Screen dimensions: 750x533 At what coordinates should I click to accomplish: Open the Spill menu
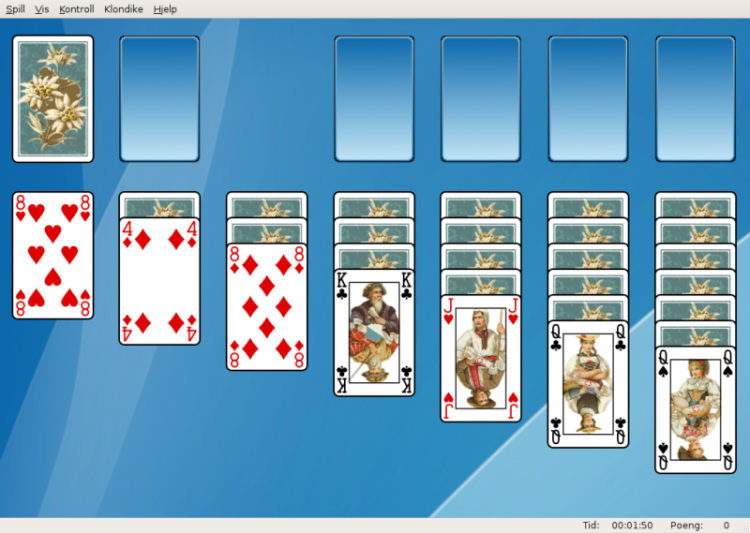pos(15,9)
